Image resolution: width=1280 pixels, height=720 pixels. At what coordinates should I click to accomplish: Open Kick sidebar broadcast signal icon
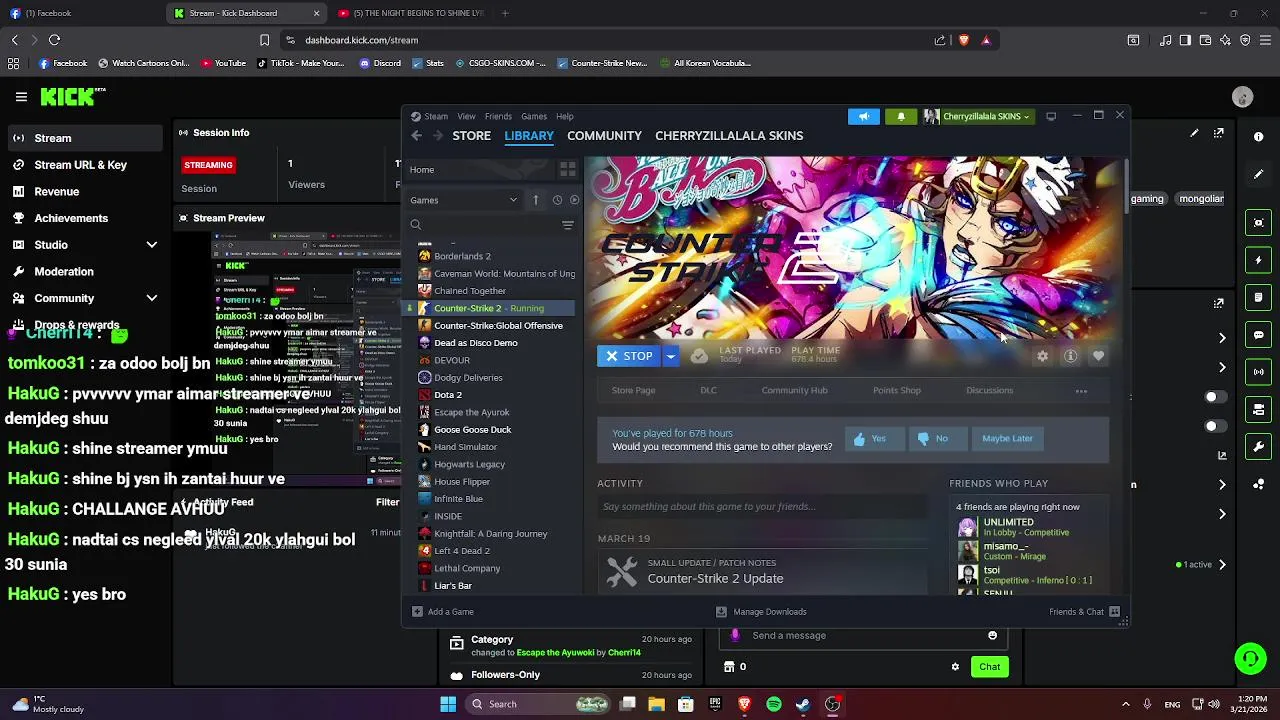1259,372
